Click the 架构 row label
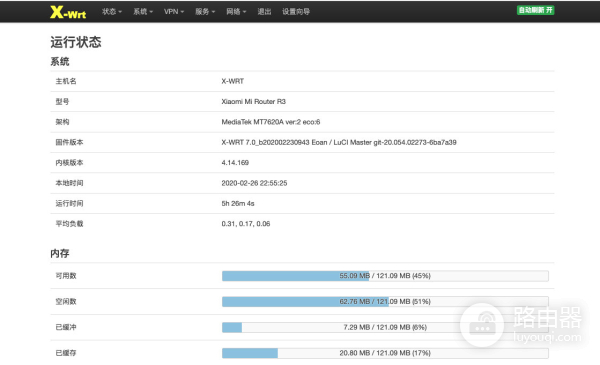 pyautogui.click(x=62, y=122)
